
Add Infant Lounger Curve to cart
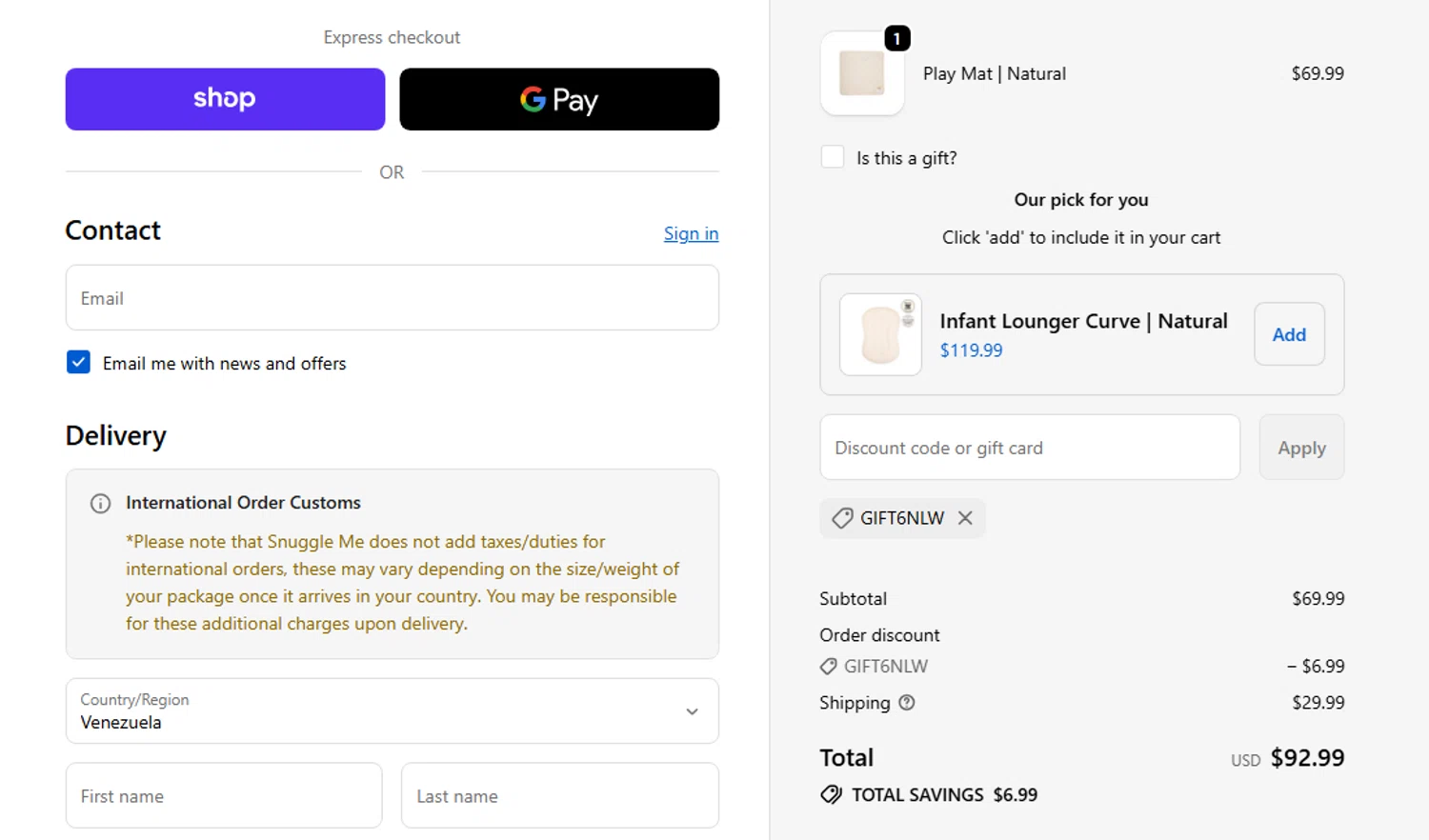coord(1289,334)
